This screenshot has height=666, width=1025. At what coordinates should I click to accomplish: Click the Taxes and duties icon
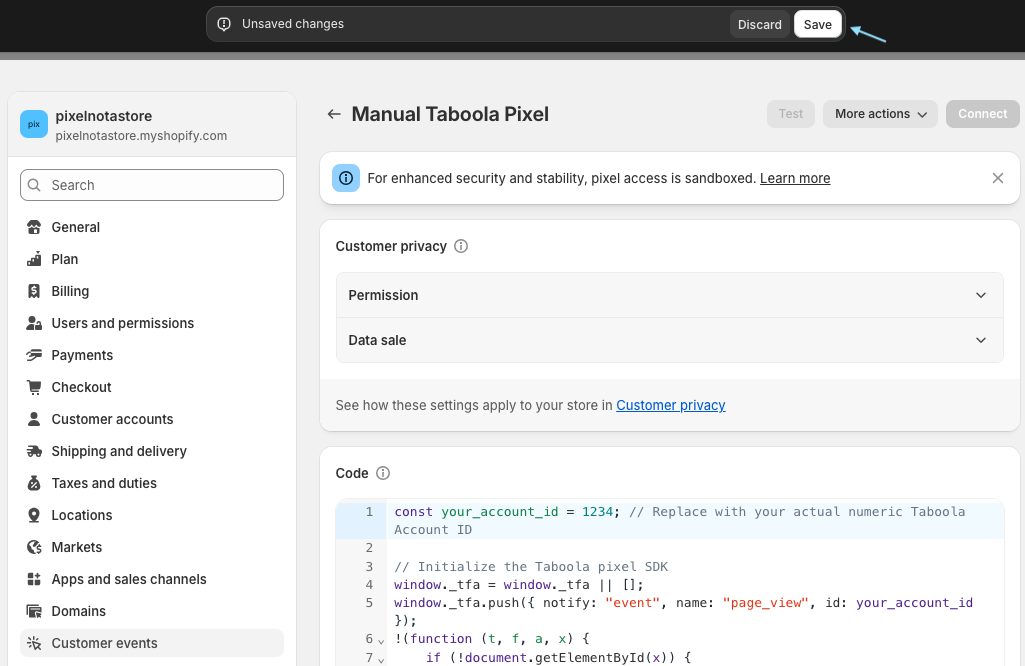pyautogui.click(x=34, y=484)
